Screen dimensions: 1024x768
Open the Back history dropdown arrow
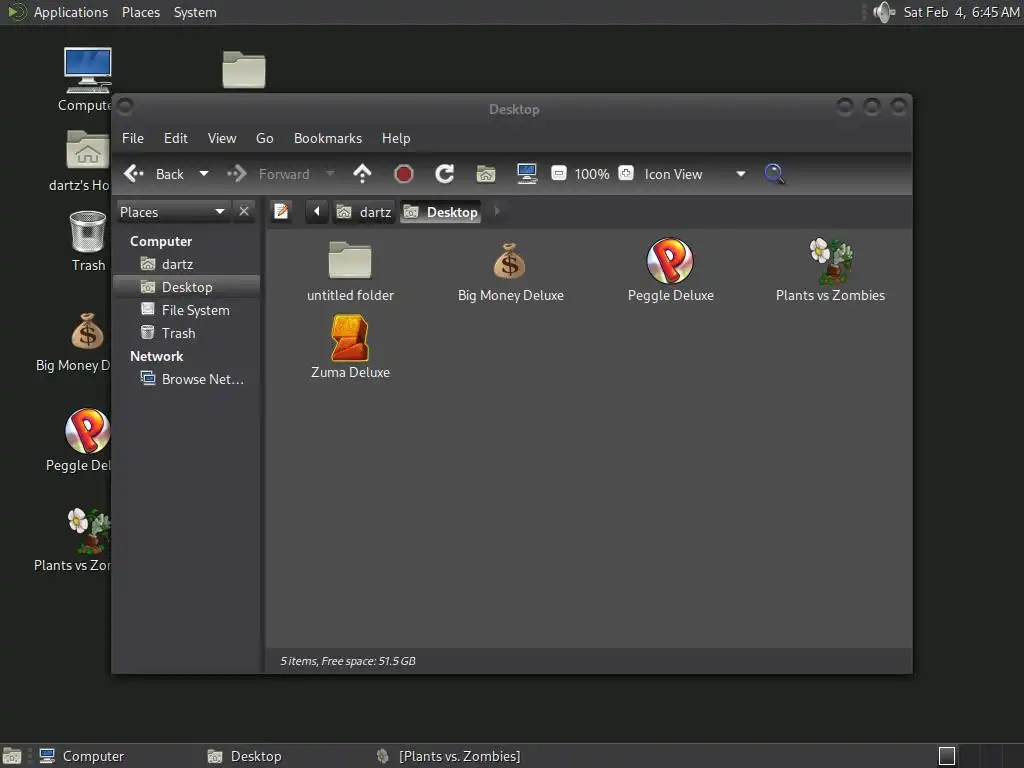click(x=204, y=174)
